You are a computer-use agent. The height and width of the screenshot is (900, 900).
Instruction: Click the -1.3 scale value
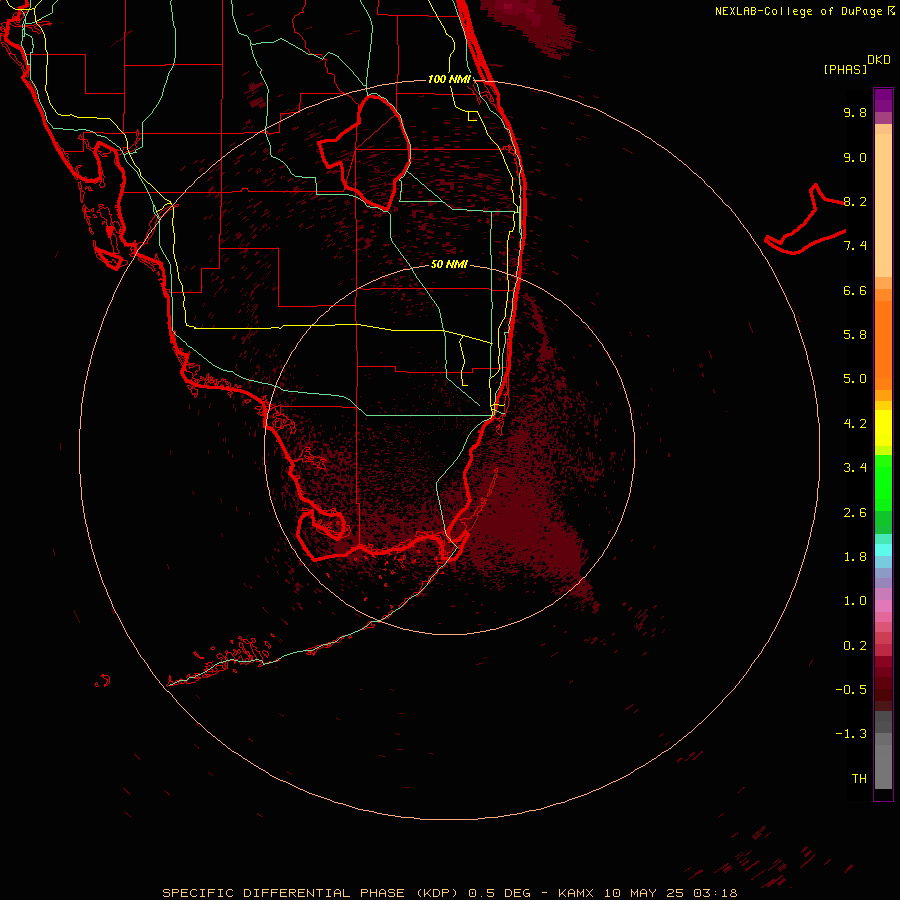pos(851,734)
